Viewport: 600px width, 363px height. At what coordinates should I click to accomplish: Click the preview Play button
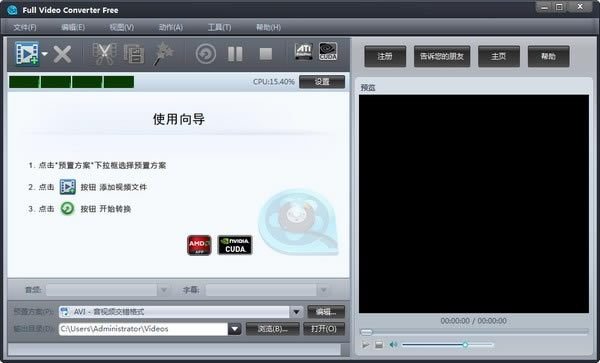click(366, 345)
